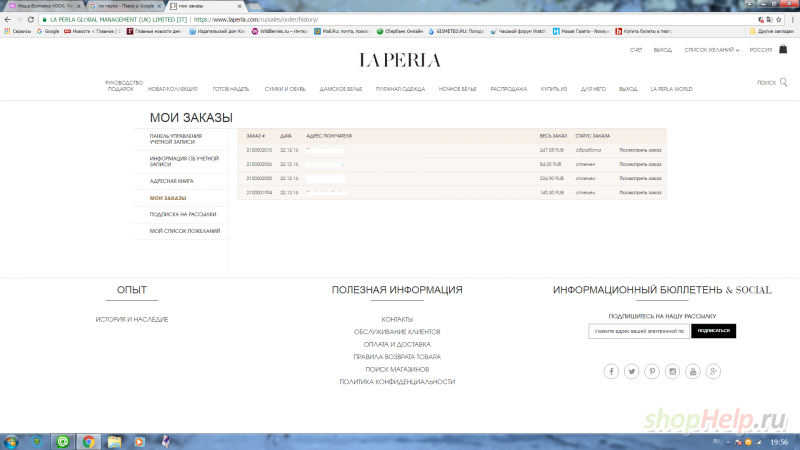Image resolution: width=800 pixels, height=450 pixels.
Task: Open Другие закладки folder
Action: click(x=771, y=31)
